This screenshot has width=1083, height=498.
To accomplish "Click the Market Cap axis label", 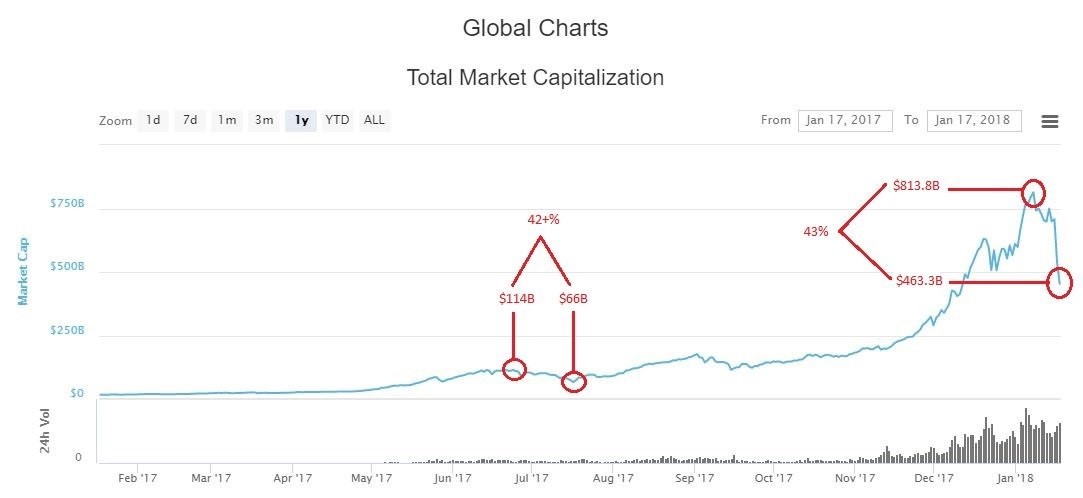I will coord(21,270).
